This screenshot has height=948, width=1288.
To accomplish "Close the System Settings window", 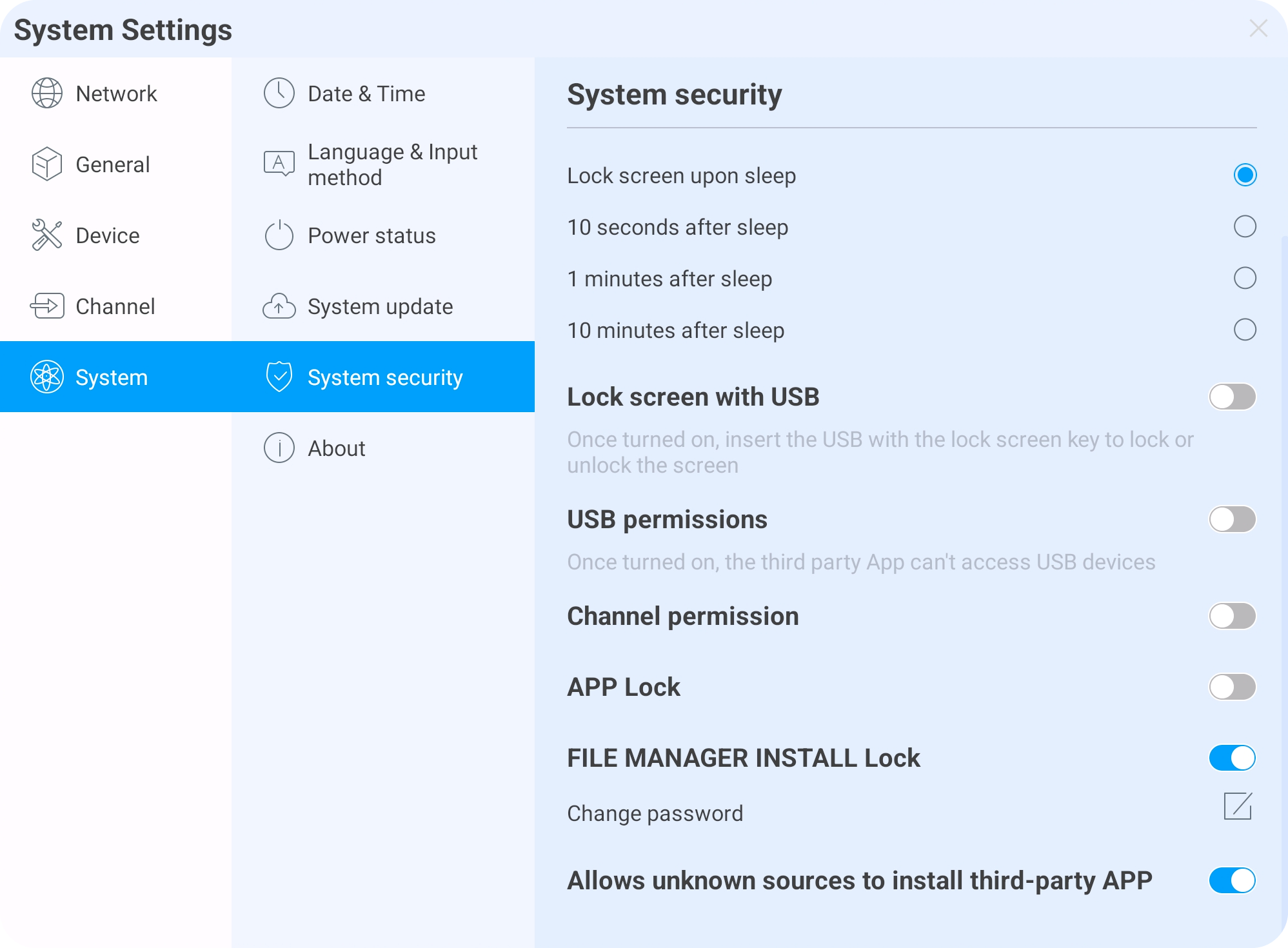I will click(1258, 28).
